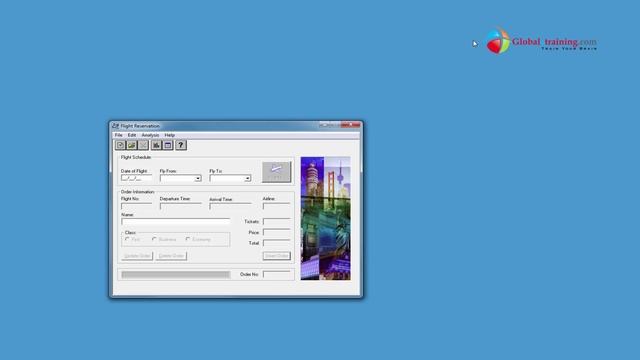Click the Open Order folder icon
The image size is (640, 360).
pos(132,145)
